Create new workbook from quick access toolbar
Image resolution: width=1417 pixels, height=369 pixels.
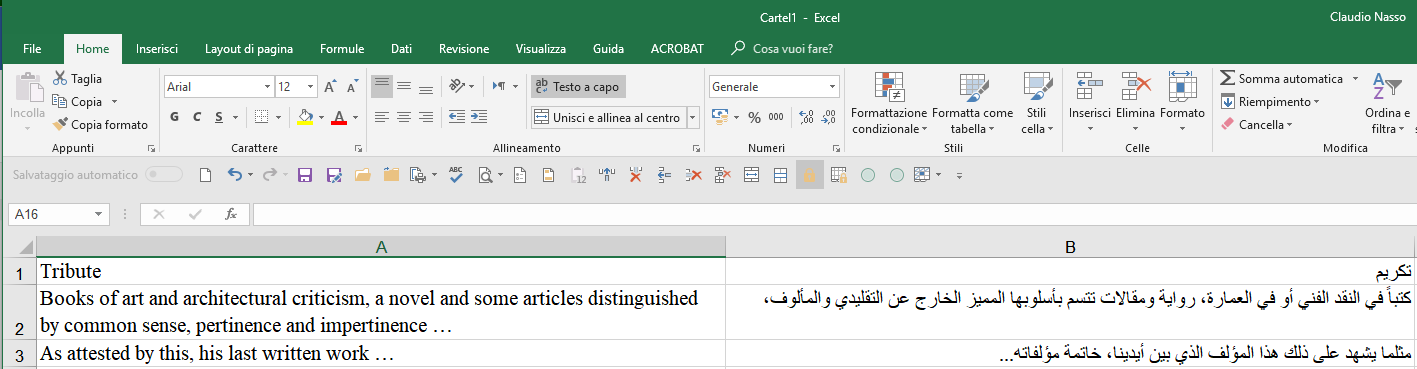tap(206, 175)
